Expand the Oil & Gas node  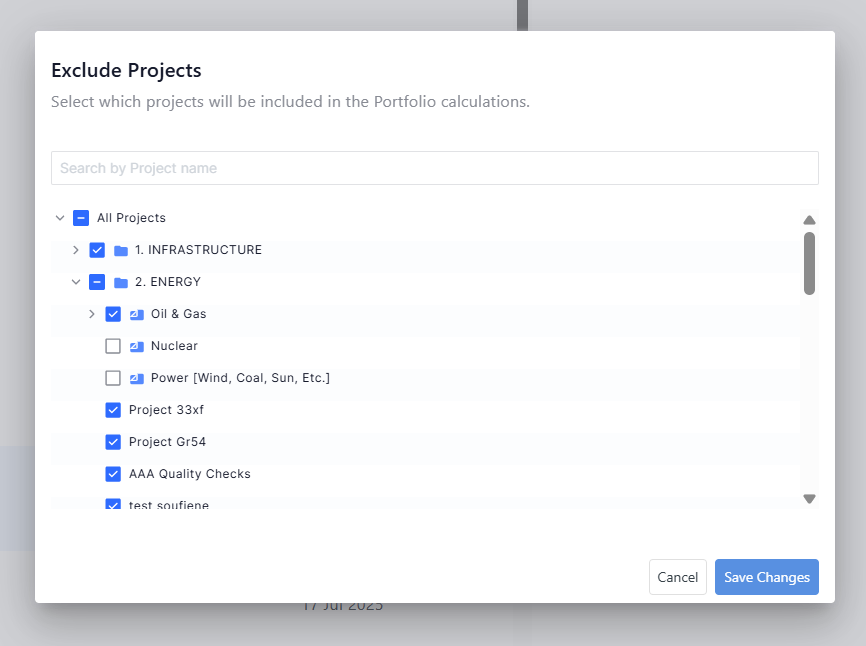coord(92,314)
